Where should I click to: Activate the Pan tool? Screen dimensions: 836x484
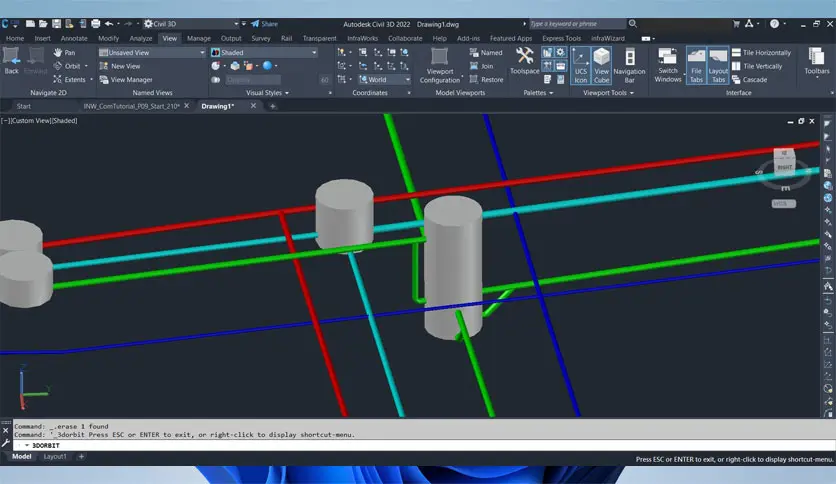65,52
